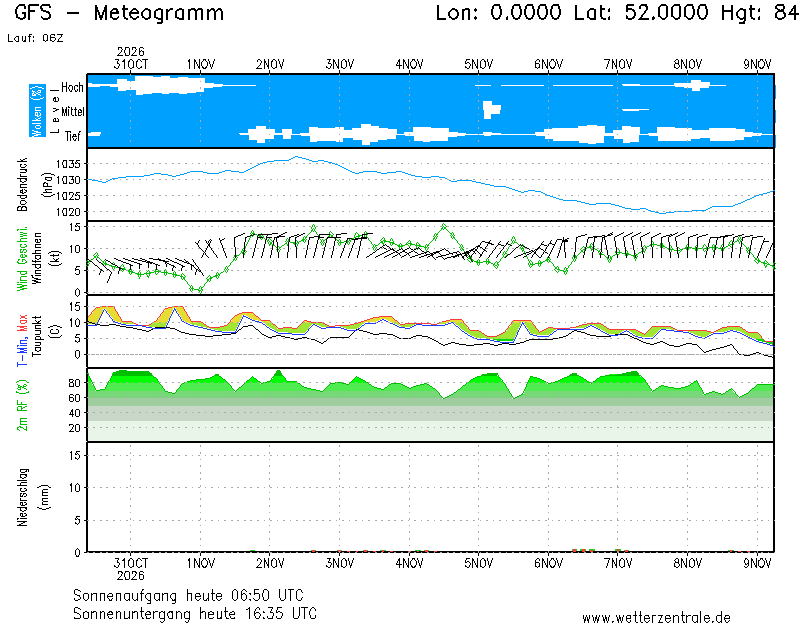The width and height of the screenshot is (800, 625).
Task: Click the 1025 pressure axis value
Action: pyautogui.click(x=68, y=196)
